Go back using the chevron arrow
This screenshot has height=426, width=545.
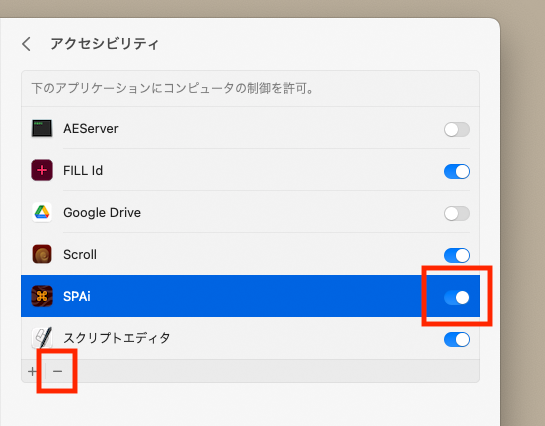point(26,44)
